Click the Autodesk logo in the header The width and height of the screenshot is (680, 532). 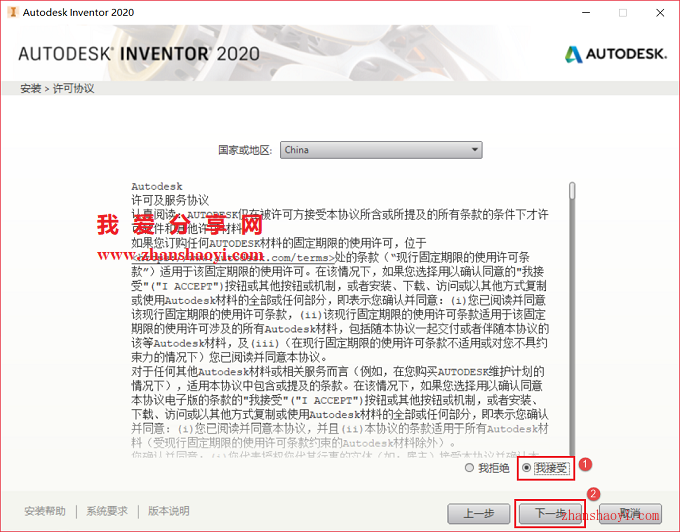[615, 54]
